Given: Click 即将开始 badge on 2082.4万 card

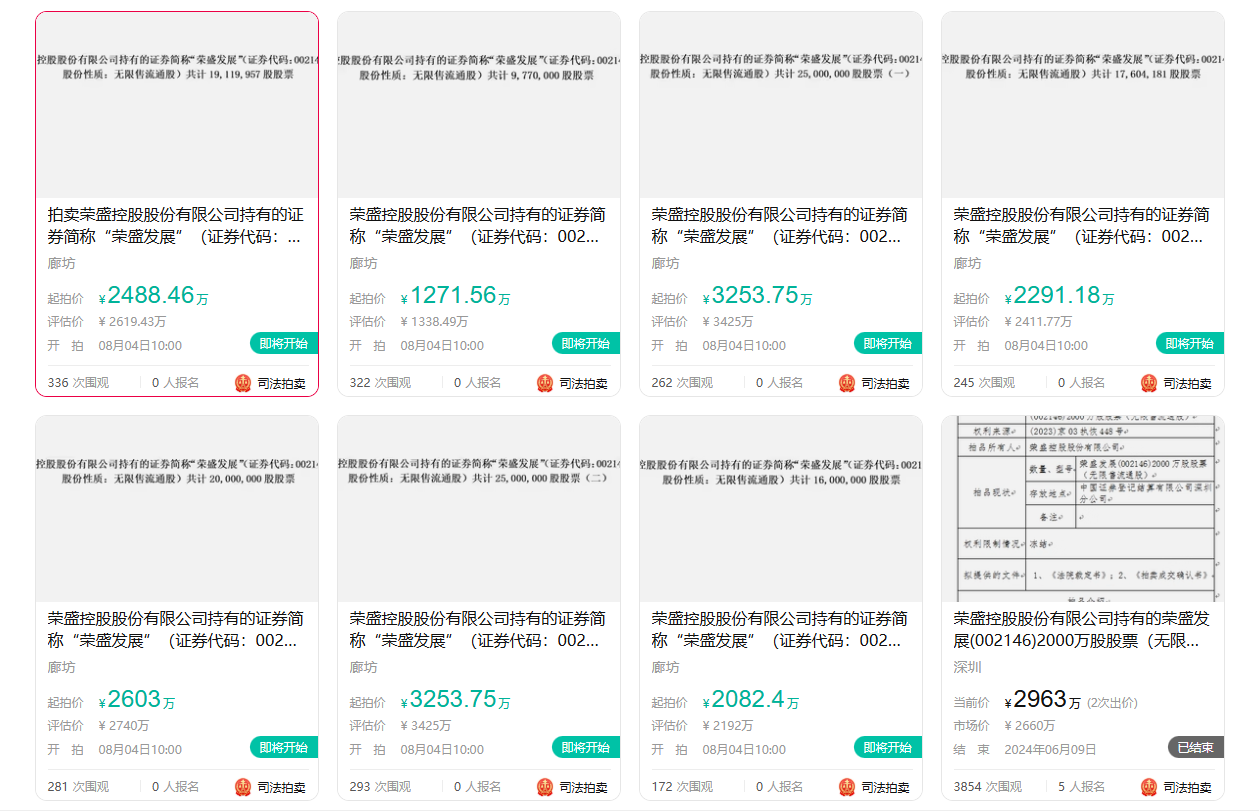Looking at the screenshot, I should click(x=888, y=747).
